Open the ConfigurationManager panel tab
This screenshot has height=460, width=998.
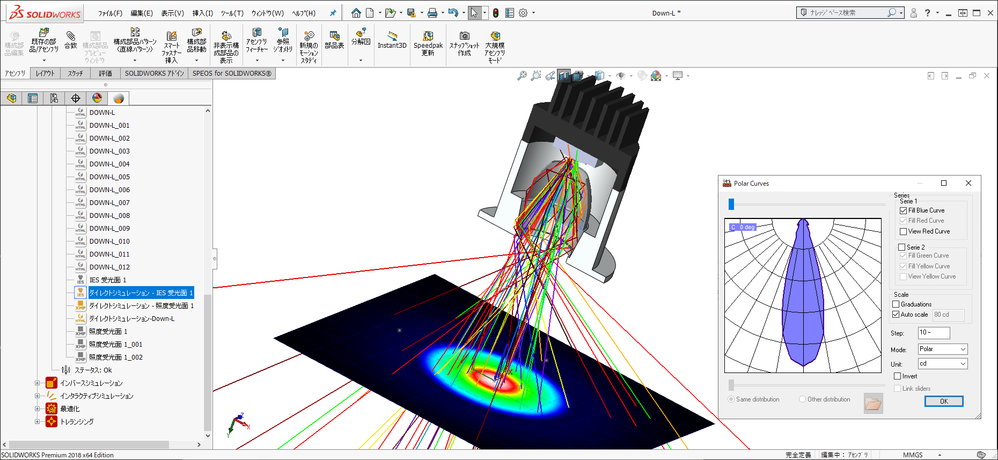pos(54,98)
